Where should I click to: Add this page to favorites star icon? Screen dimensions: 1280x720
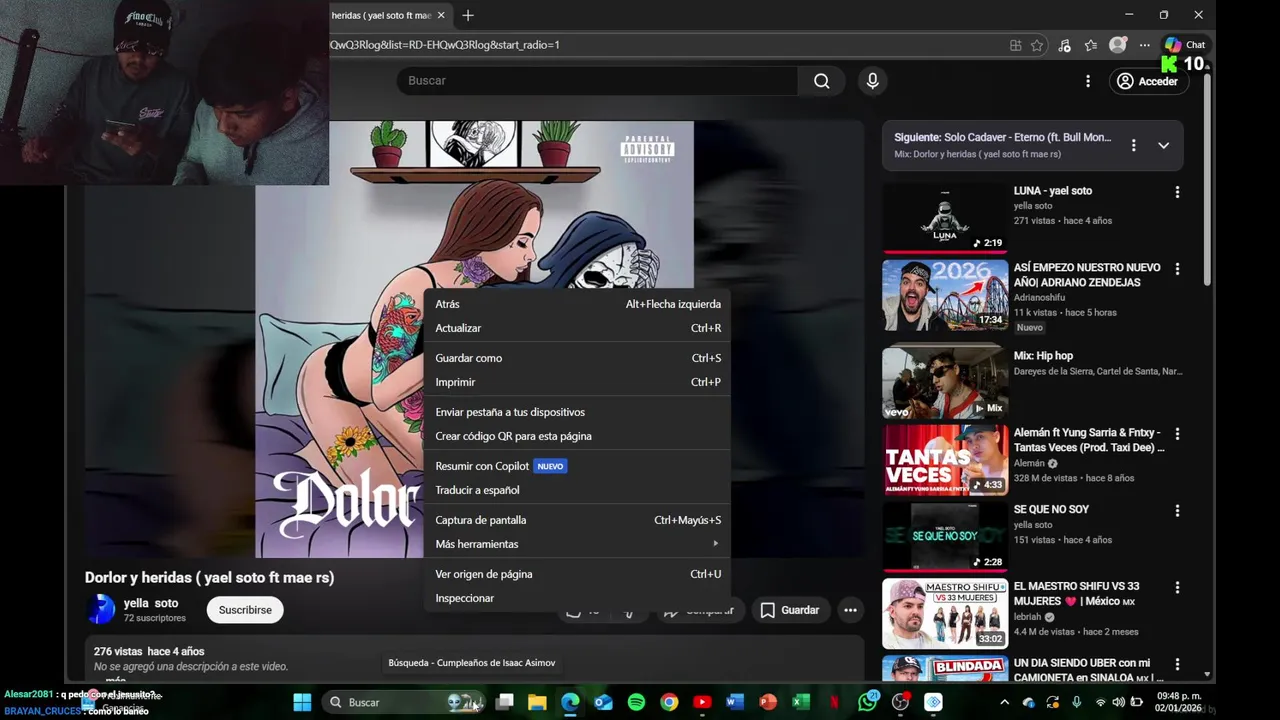click(1037, 45)
